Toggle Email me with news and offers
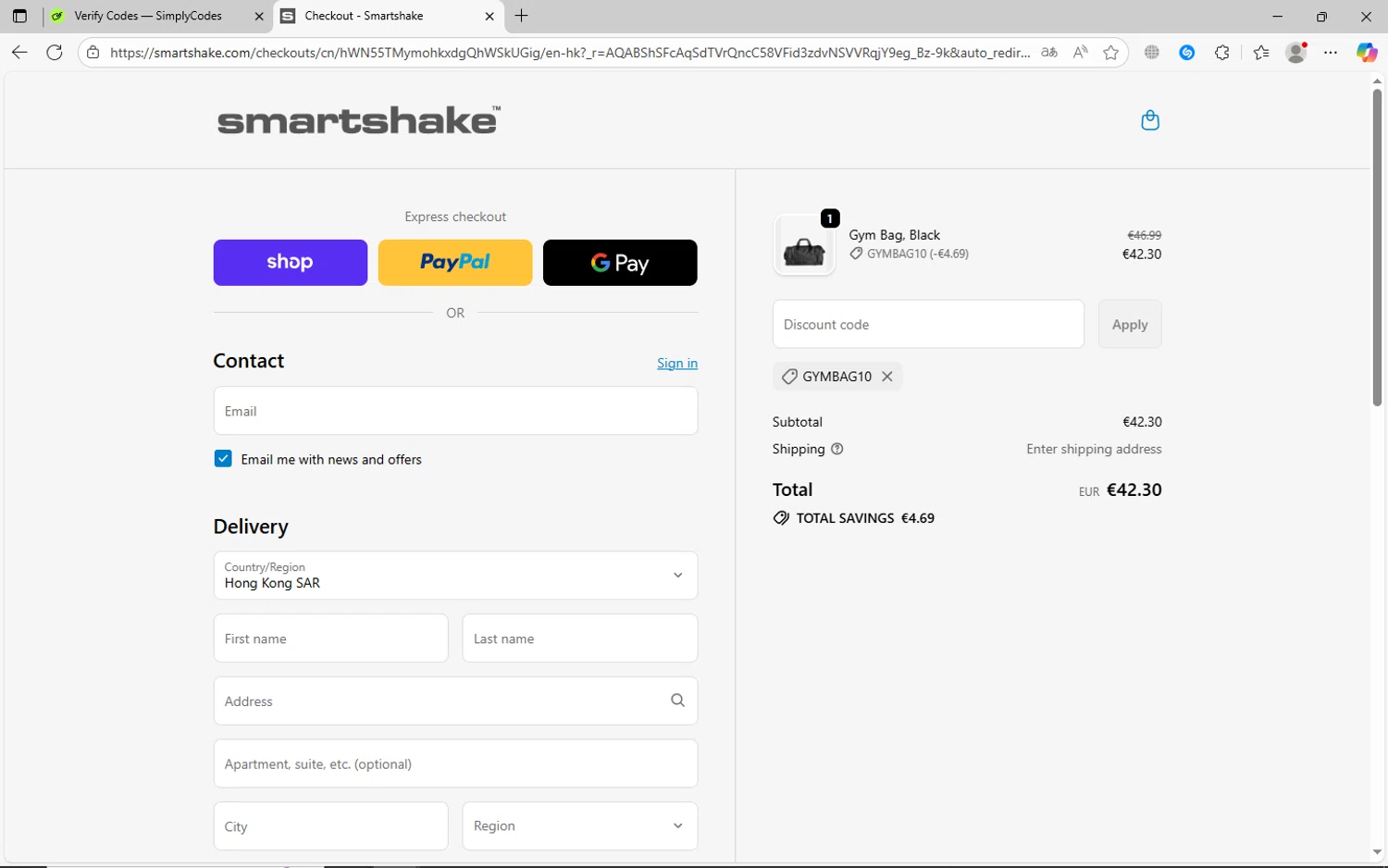The image size is (1388, 868). [223, 459]
